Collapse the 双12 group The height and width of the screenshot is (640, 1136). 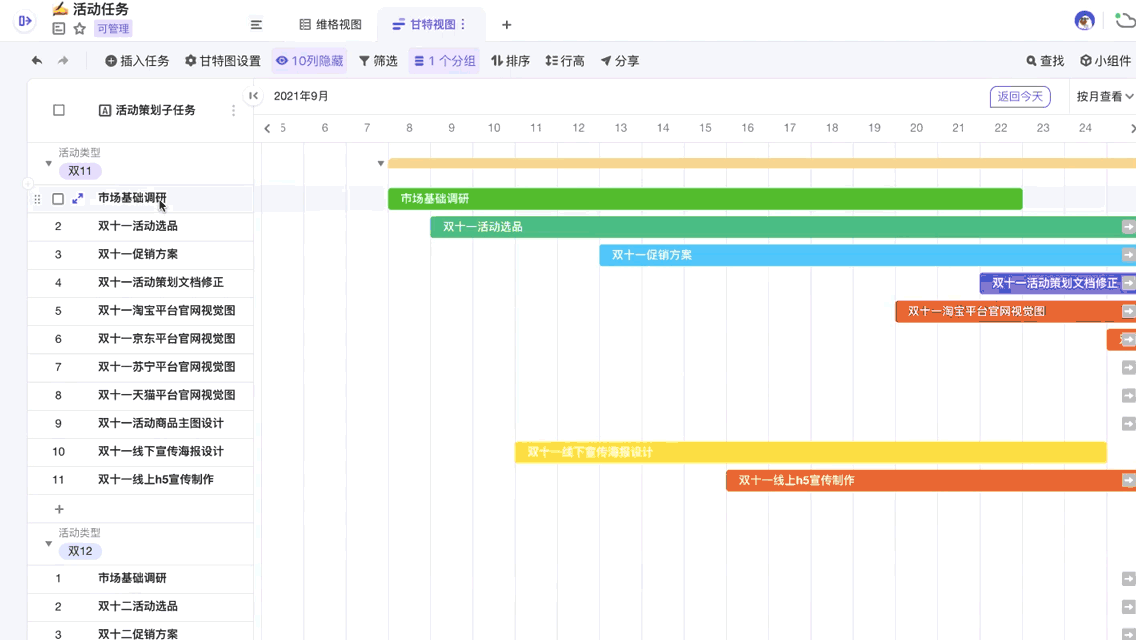(48, 543)
